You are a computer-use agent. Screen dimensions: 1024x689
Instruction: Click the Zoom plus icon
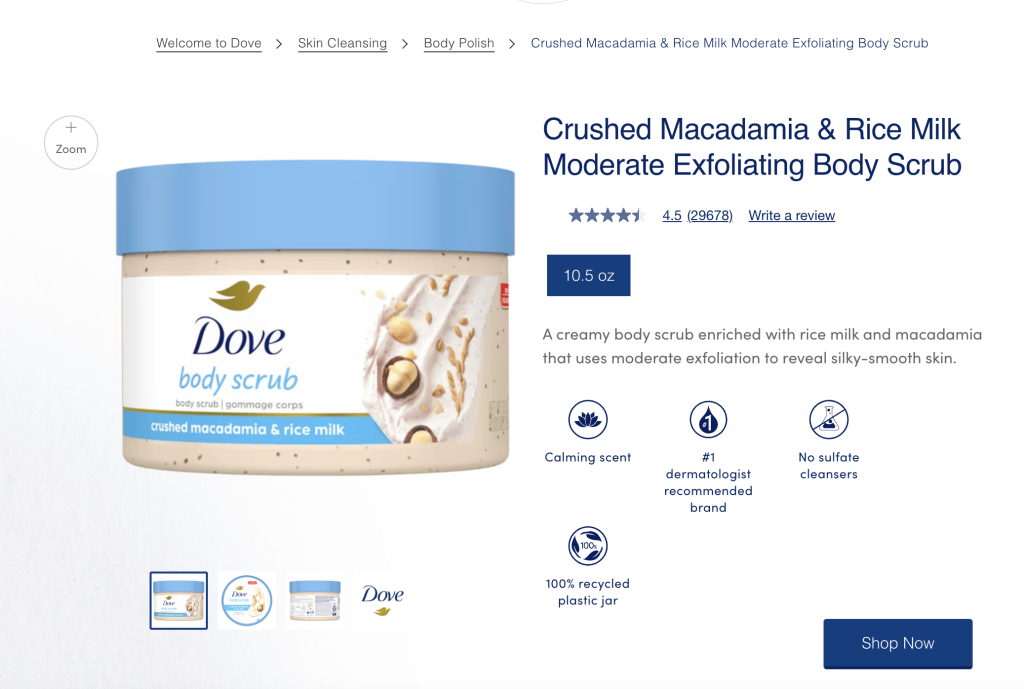[x=71, y=127]
